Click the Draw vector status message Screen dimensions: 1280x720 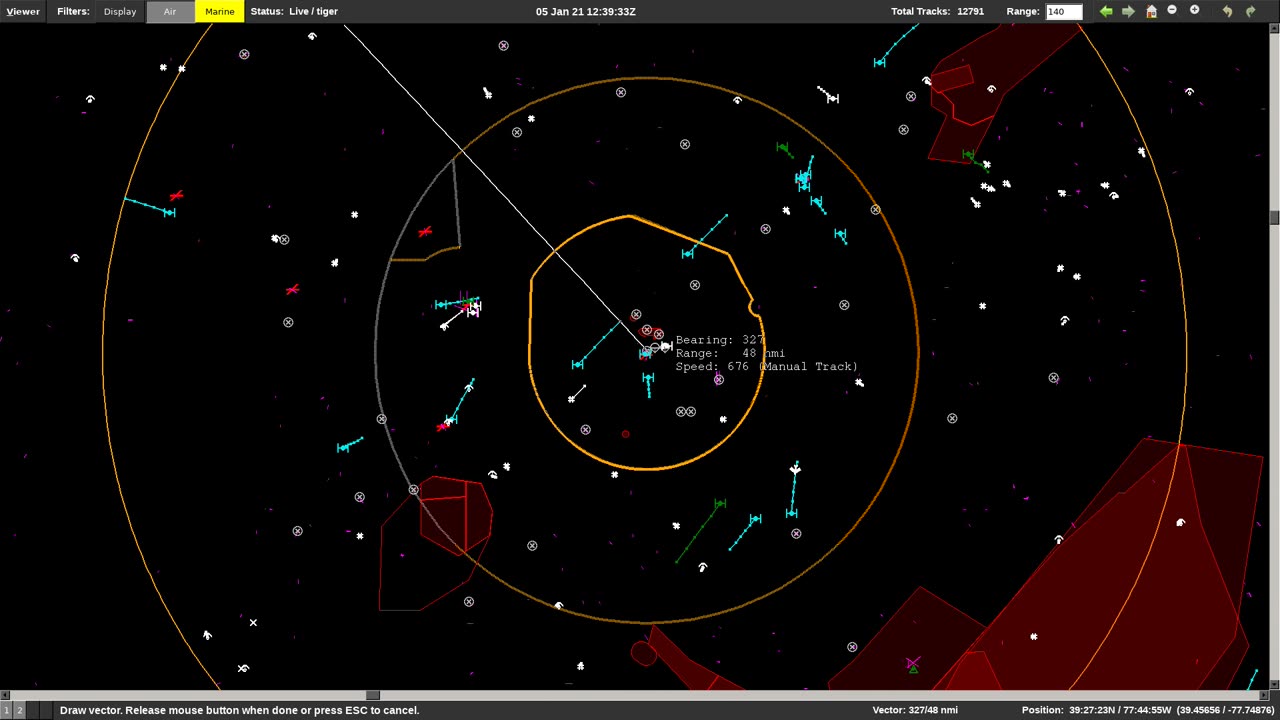(239, 710)
